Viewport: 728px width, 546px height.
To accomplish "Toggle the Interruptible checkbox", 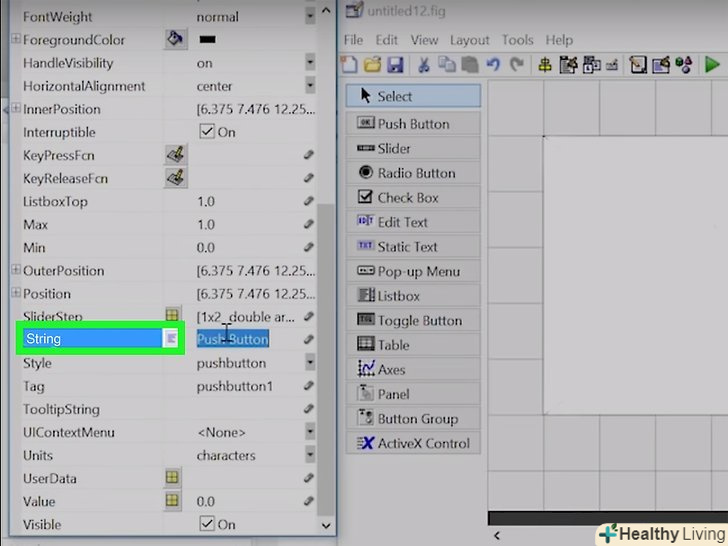I will (207, 132).
